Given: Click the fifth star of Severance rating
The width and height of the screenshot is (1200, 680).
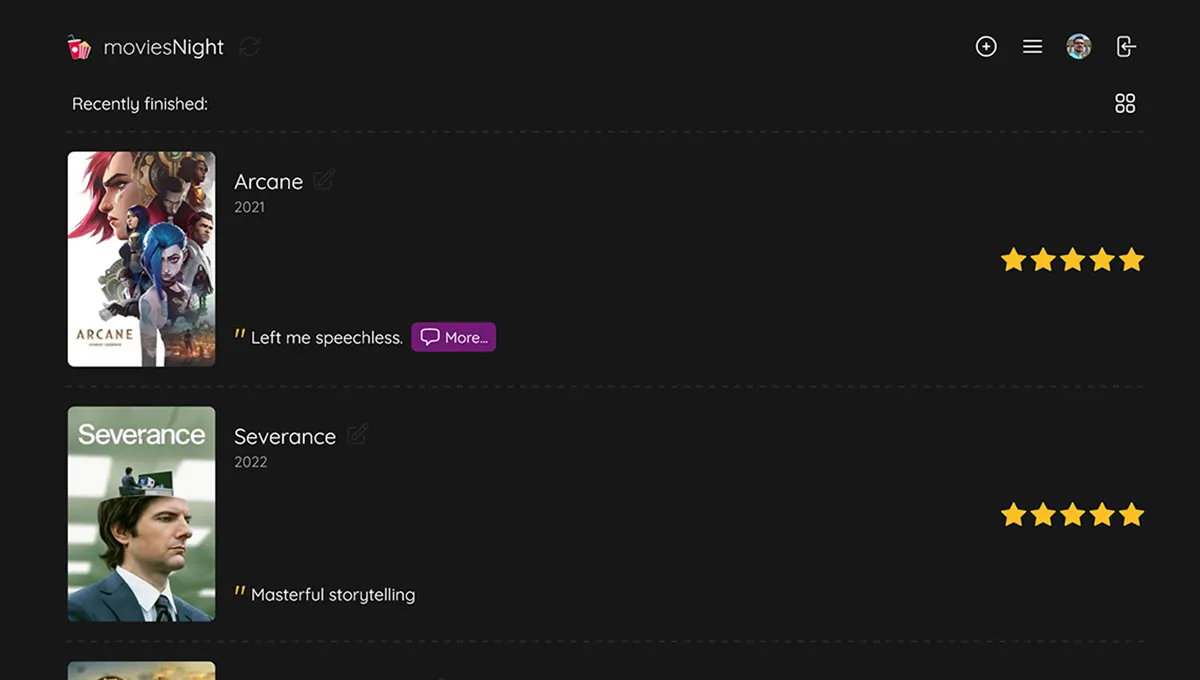Looking at the screenshot, I should (x=1131, y=515).
